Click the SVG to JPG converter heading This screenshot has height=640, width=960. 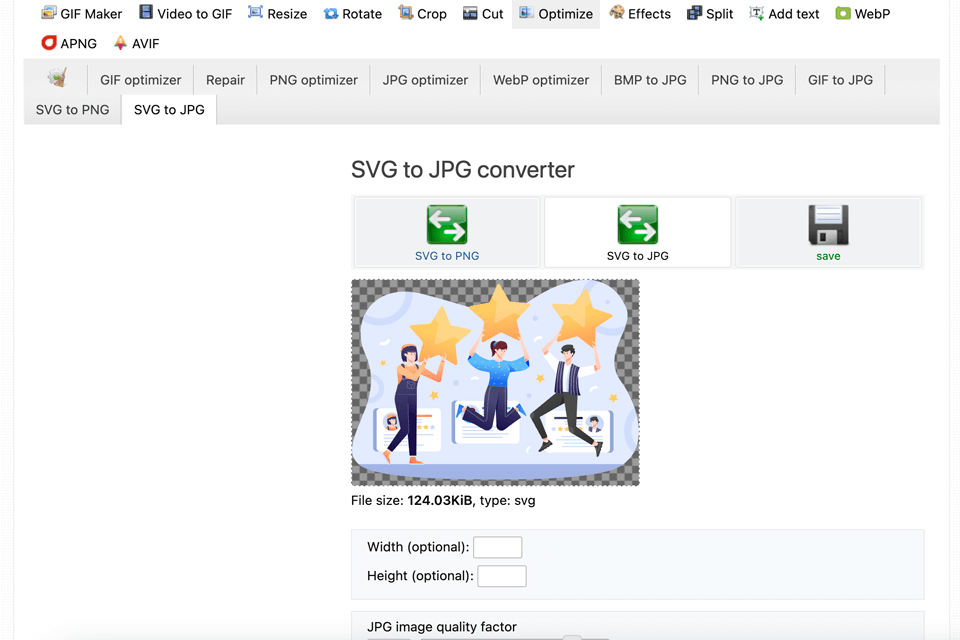pos(462,170)
